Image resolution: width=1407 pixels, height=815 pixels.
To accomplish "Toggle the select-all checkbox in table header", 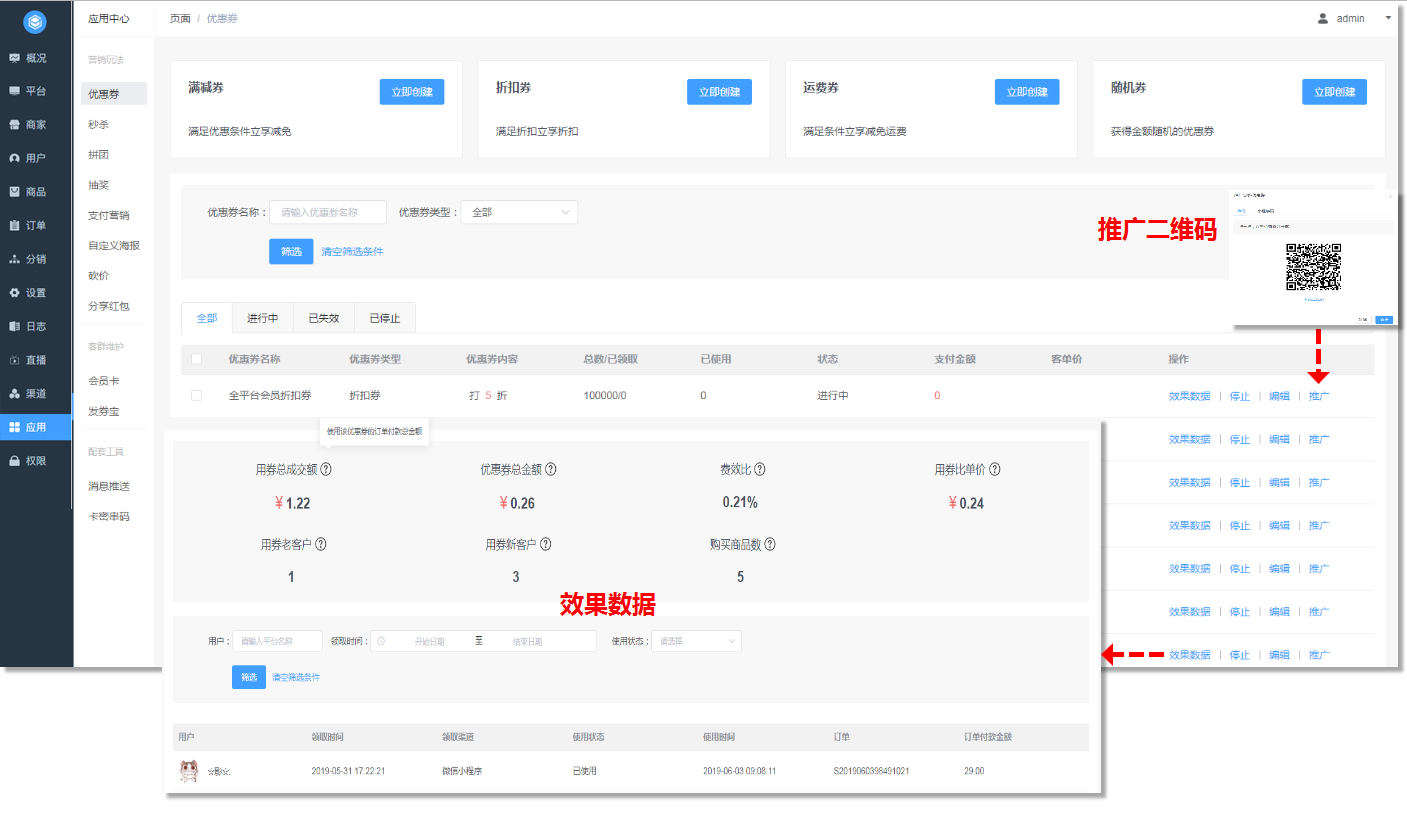I will (196, 359).
